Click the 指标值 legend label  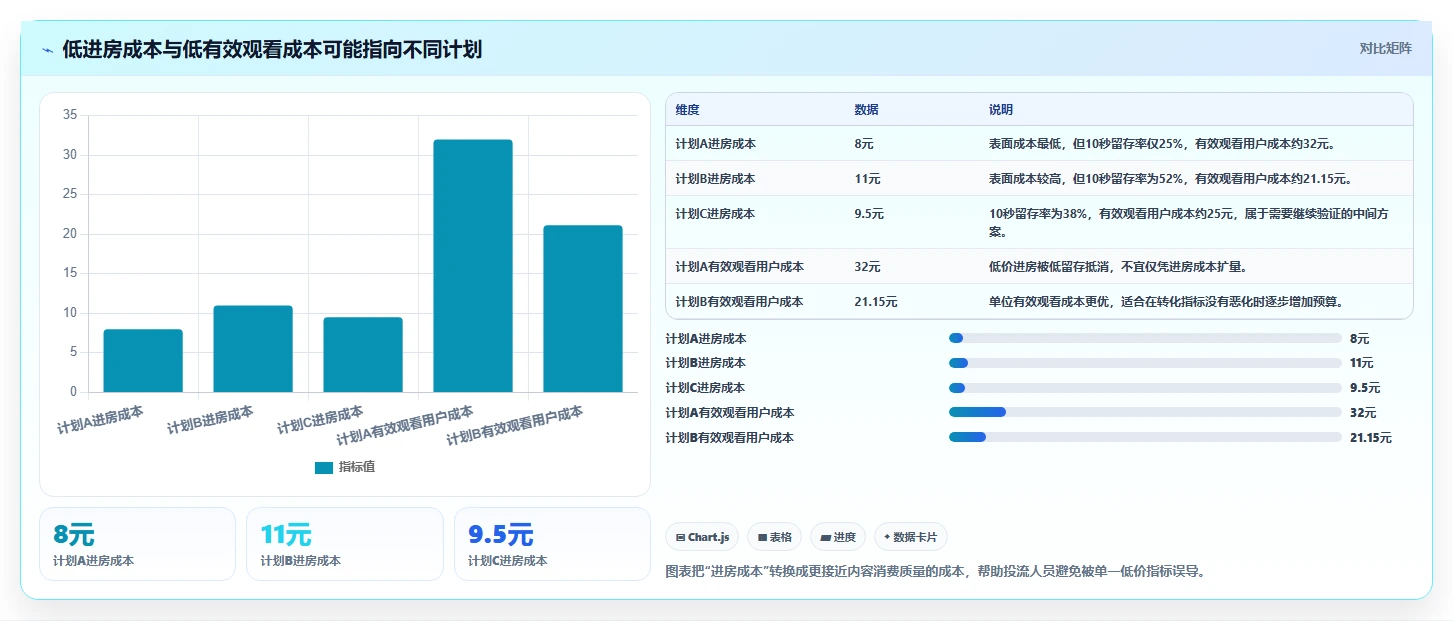[x=357, y=467]
